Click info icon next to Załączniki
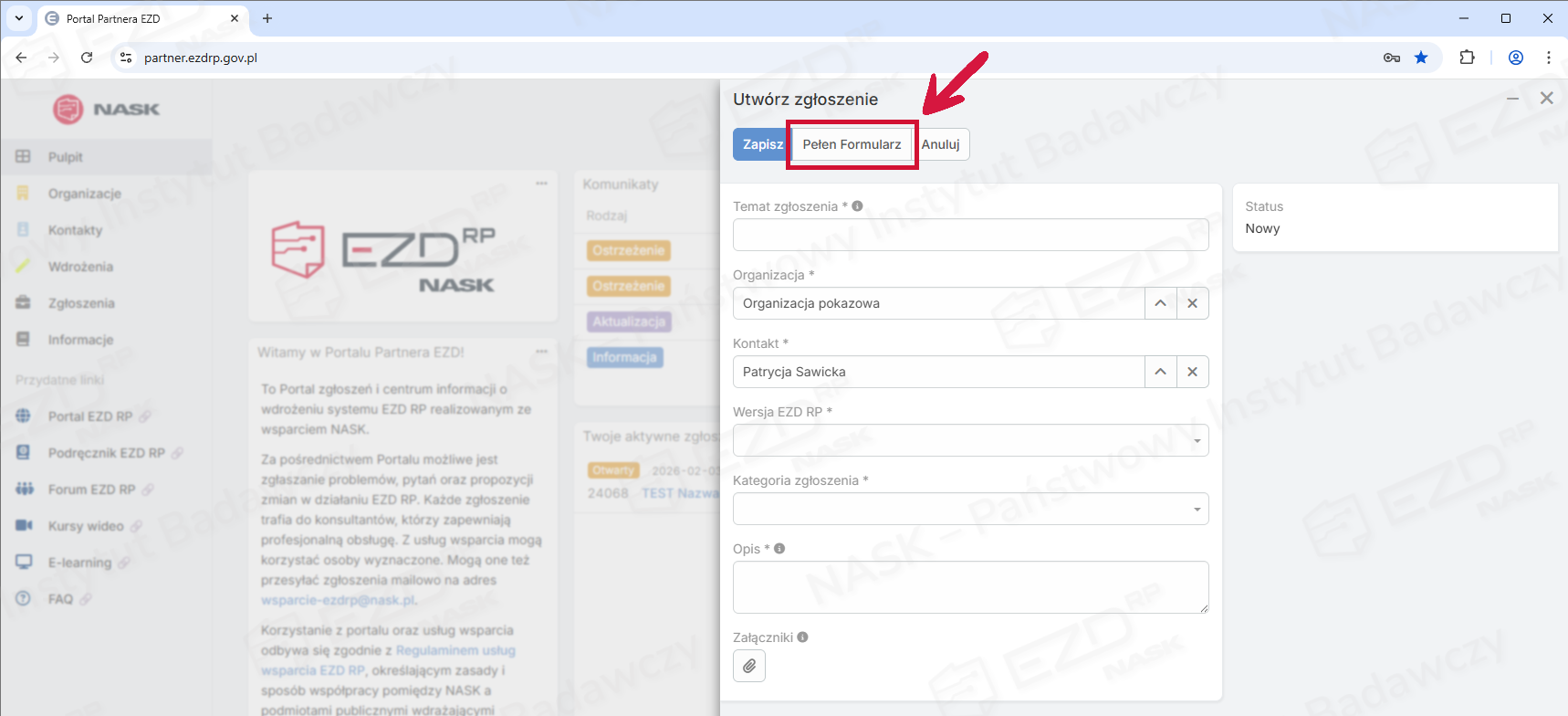1568x716 pixels. click(802, 637)
